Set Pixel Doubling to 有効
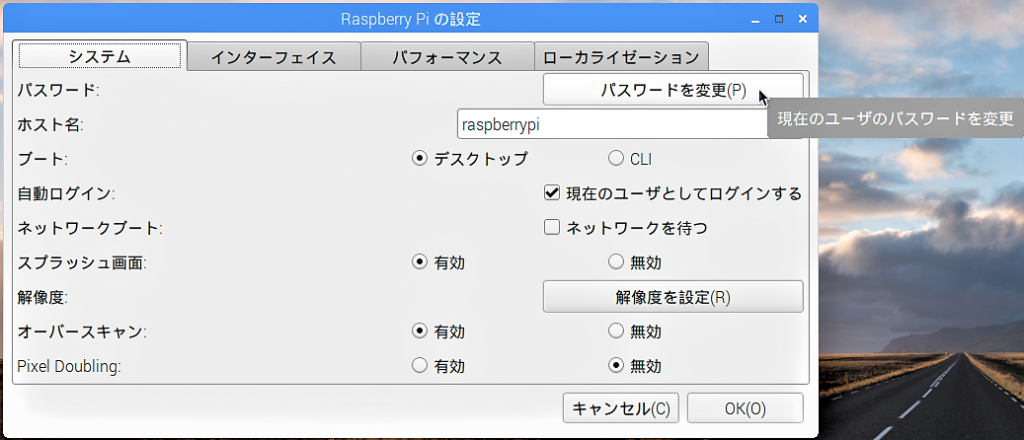This screenshot has height=440, width=1024. tap(438, 366)
